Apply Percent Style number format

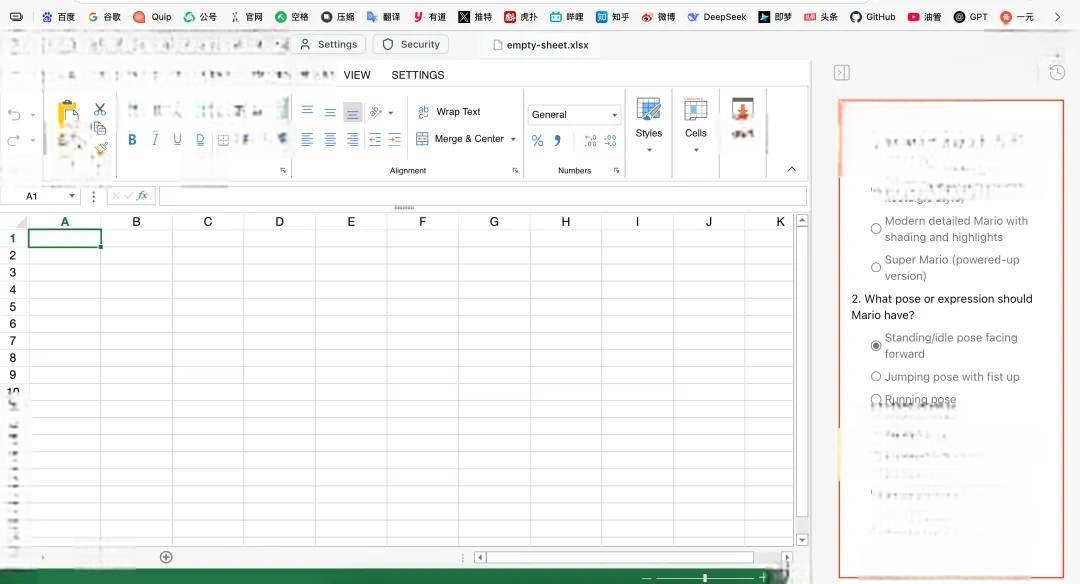click(537, 140)
